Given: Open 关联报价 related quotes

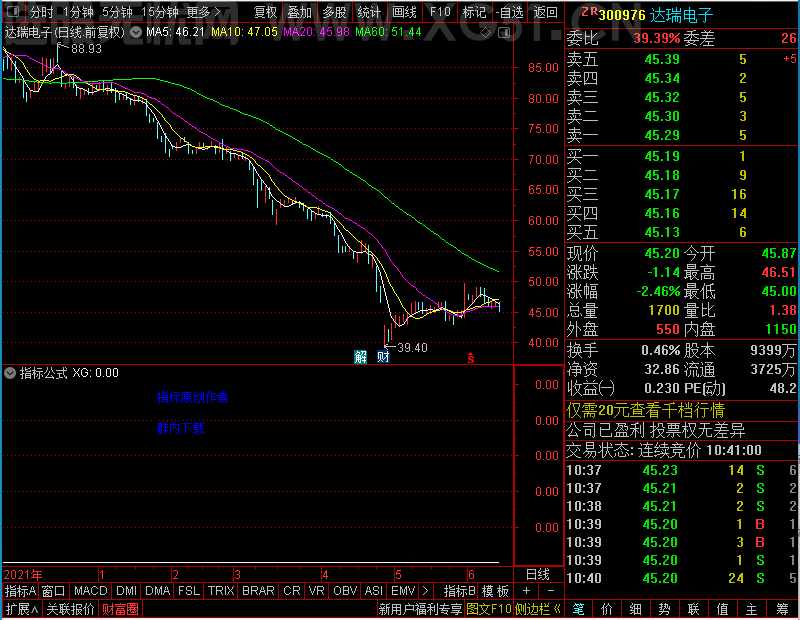Looking at the screenshot, I should [x=70, y=609].
